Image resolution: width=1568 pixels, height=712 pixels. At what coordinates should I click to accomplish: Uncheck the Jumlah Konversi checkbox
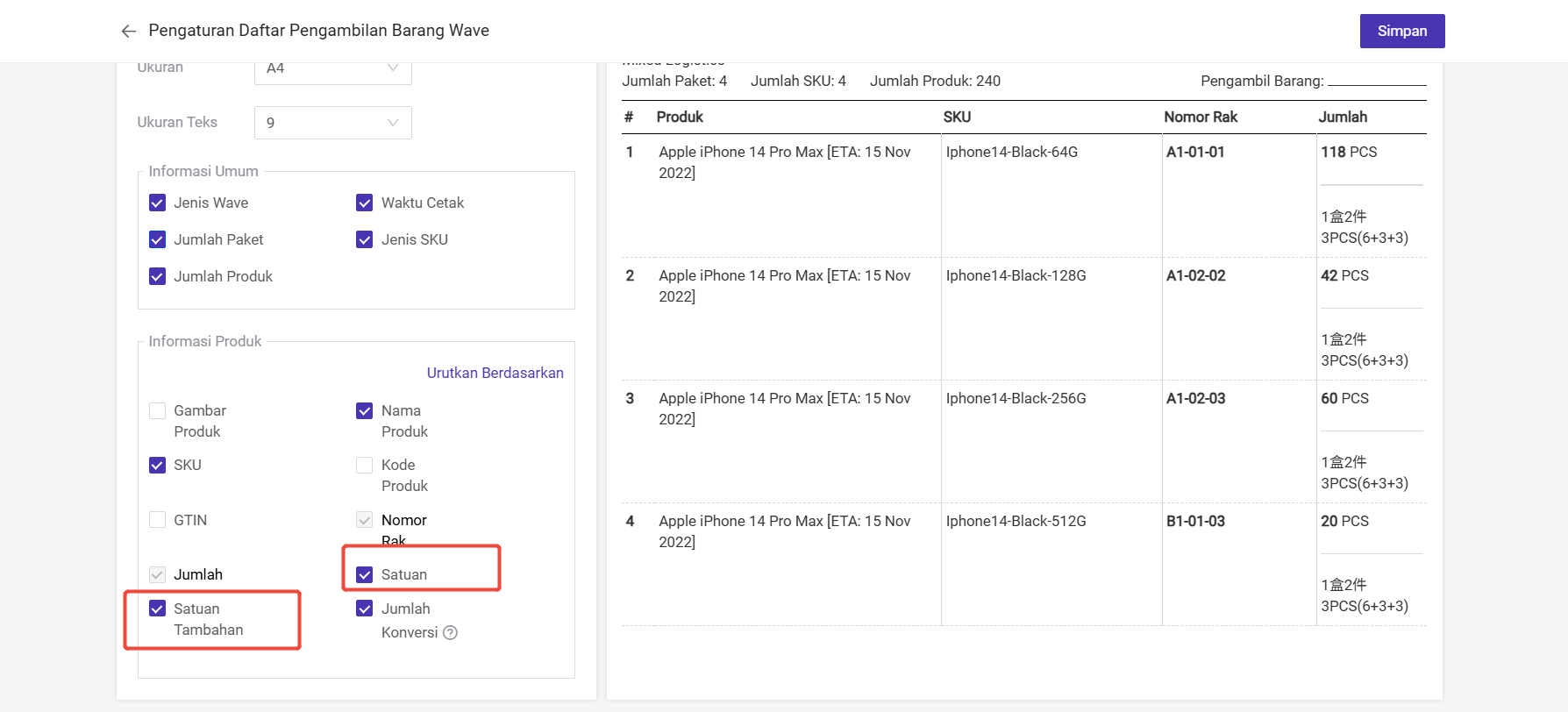pos(365,609)
